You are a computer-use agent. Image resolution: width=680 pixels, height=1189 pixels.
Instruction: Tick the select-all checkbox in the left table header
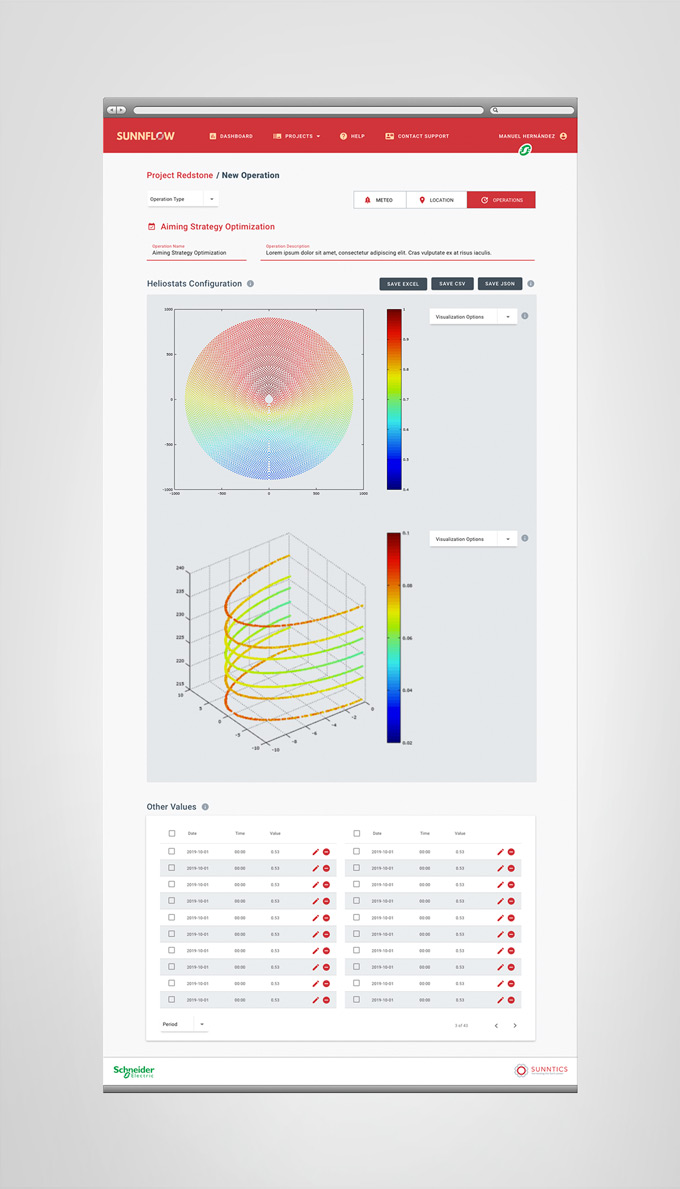point(172,833)
